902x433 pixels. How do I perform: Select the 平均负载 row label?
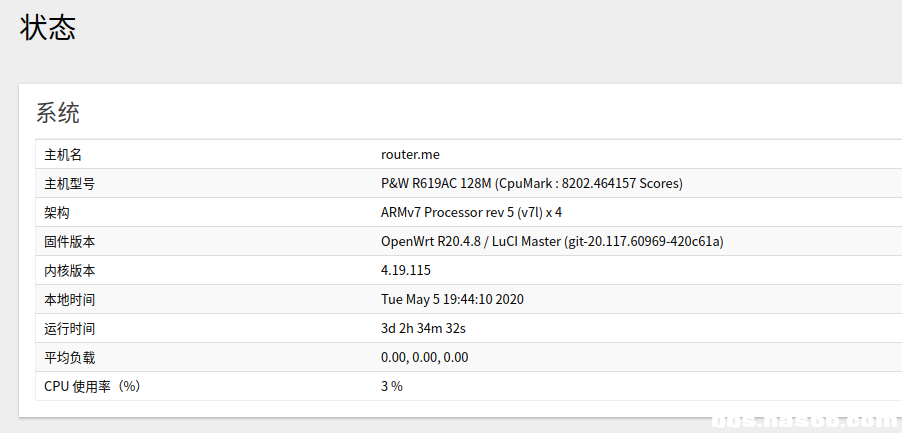click(70, 358)
